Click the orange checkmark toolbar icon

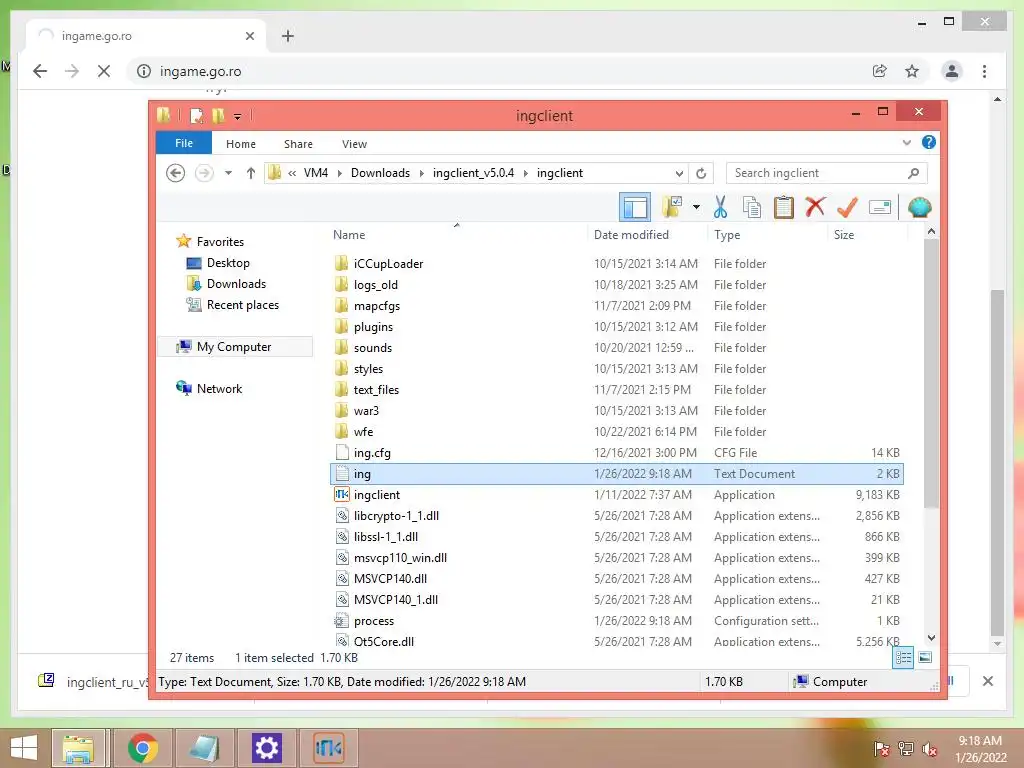click(x=847, y=207)
